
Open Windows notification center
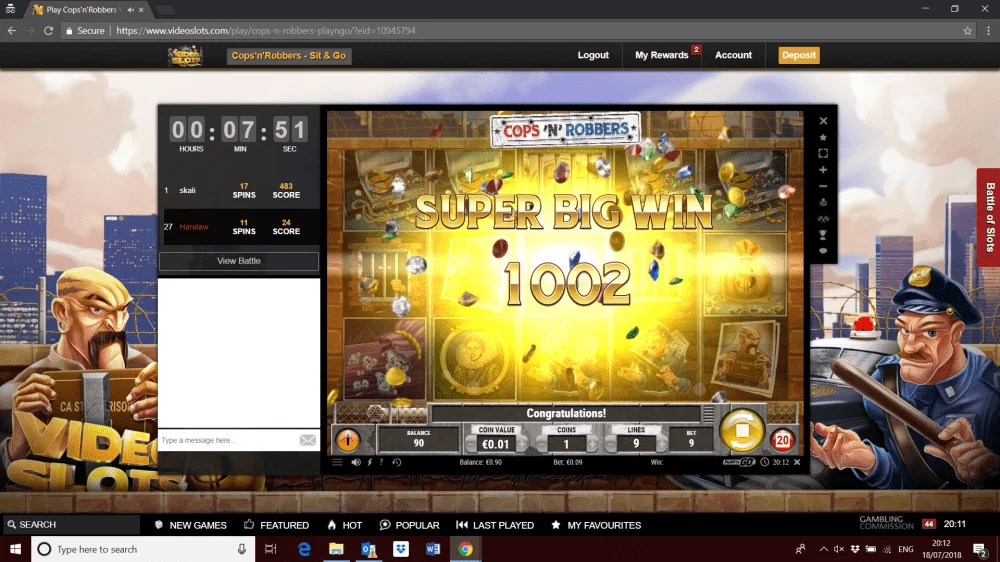[x=980, y=549]
